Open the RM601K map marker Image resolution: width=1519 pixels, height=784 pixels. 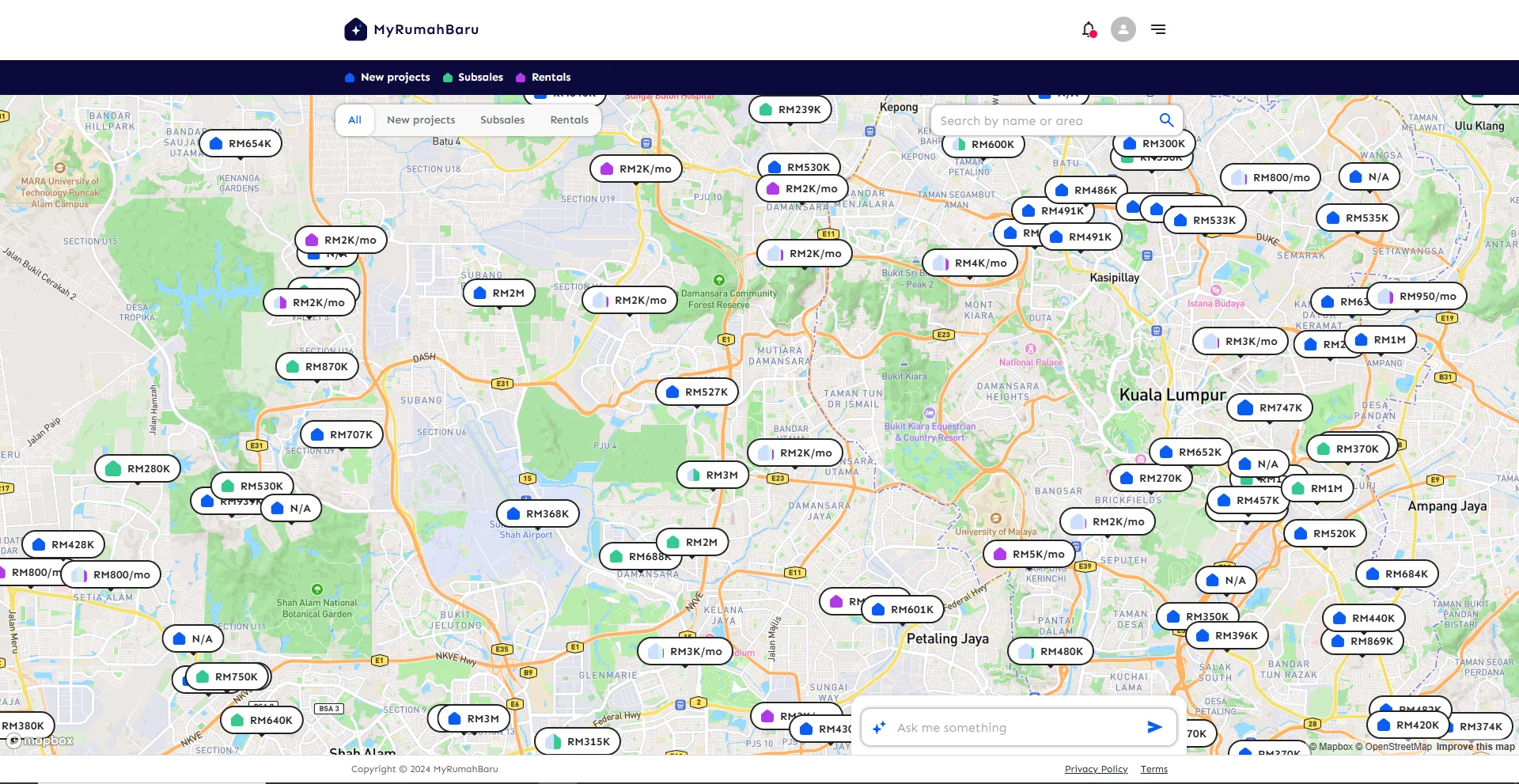coord(903,610)
